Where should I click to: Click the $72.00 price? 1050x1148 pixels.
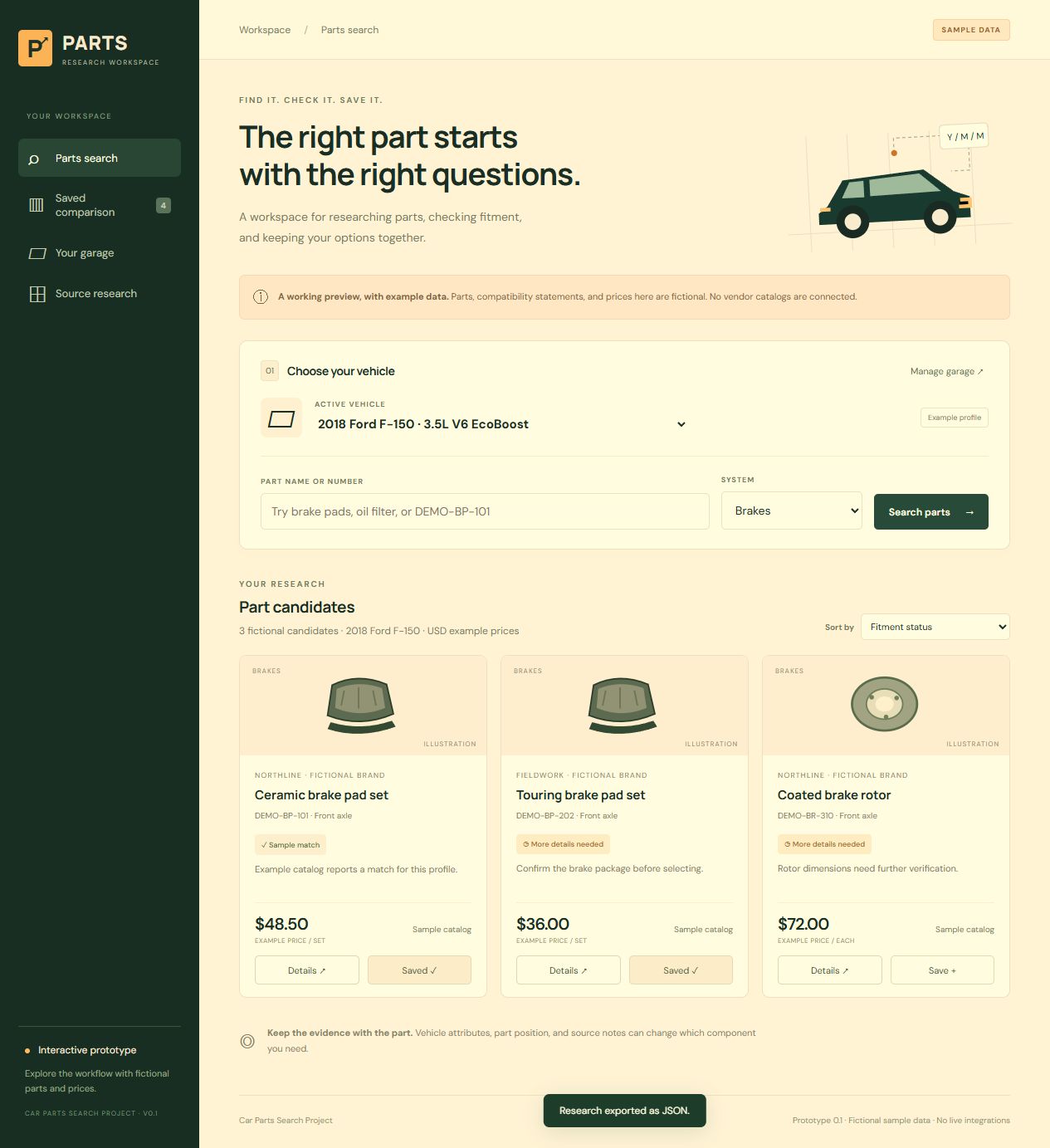coord(803,924)
